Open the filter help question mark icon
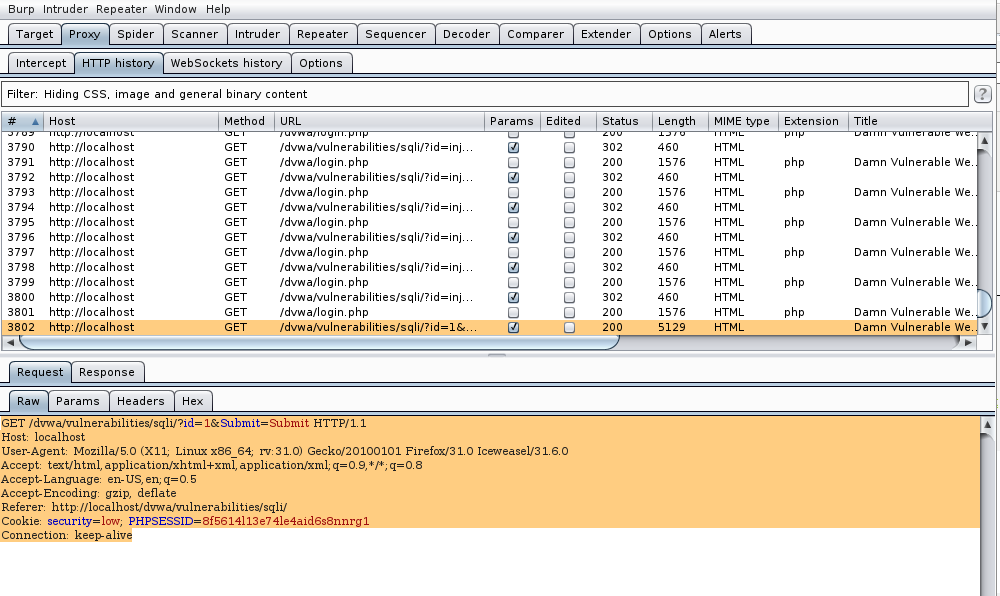The height and width of the screenshot is (596, 1000). [x=982, y=94]
